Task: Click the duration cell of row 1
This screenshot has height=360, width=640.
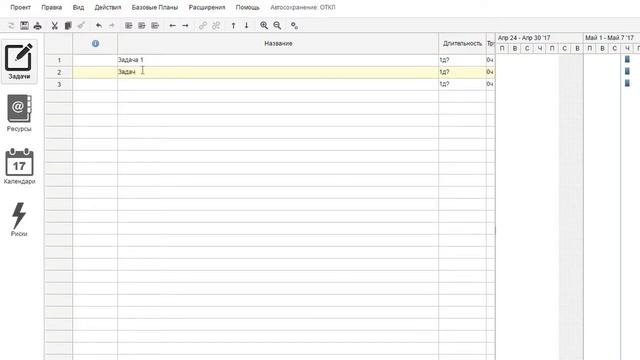Action: pyautogui.click(x=462, y=60)
